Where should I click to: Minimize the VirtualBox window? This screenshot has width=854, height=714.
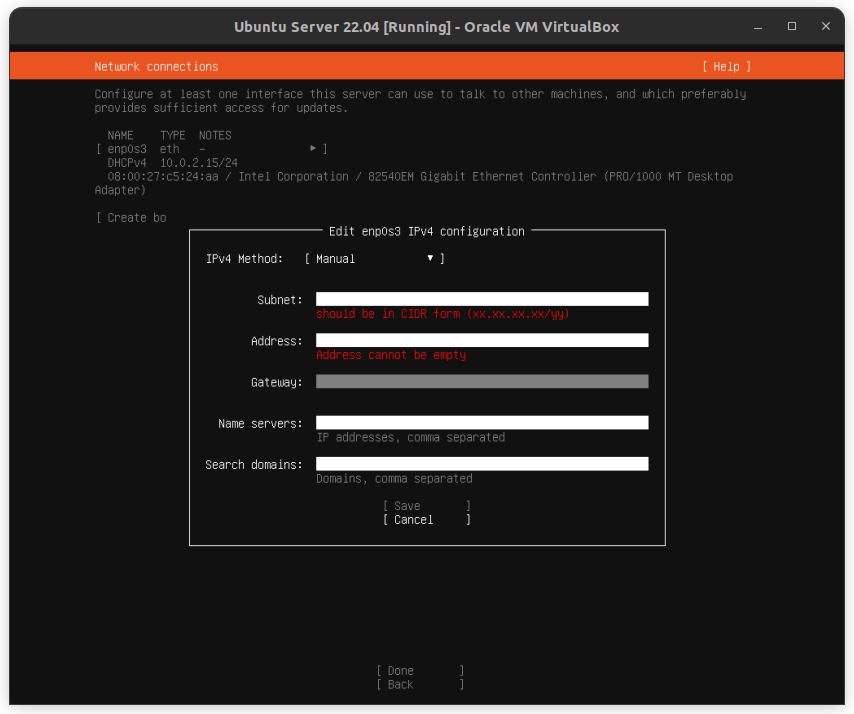(758, 27)
